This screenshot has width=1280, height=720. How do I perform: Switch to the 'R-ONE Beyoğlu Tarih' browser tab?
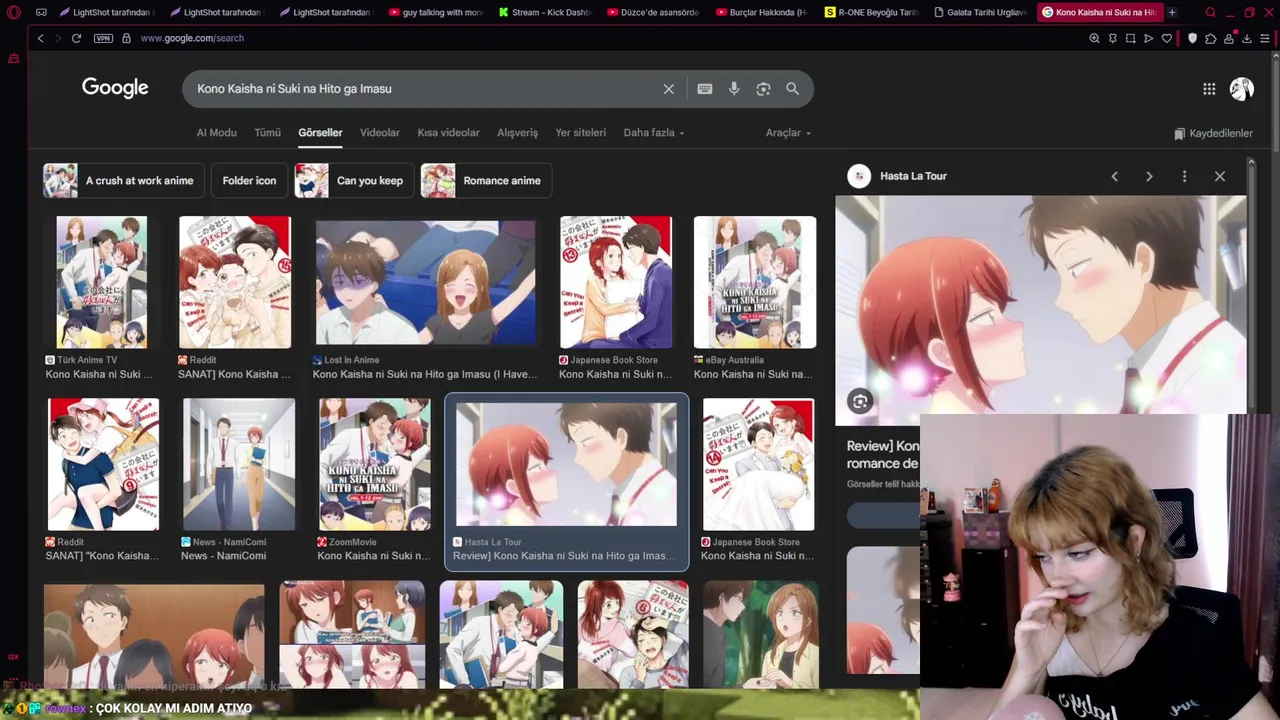pos(872,12)
